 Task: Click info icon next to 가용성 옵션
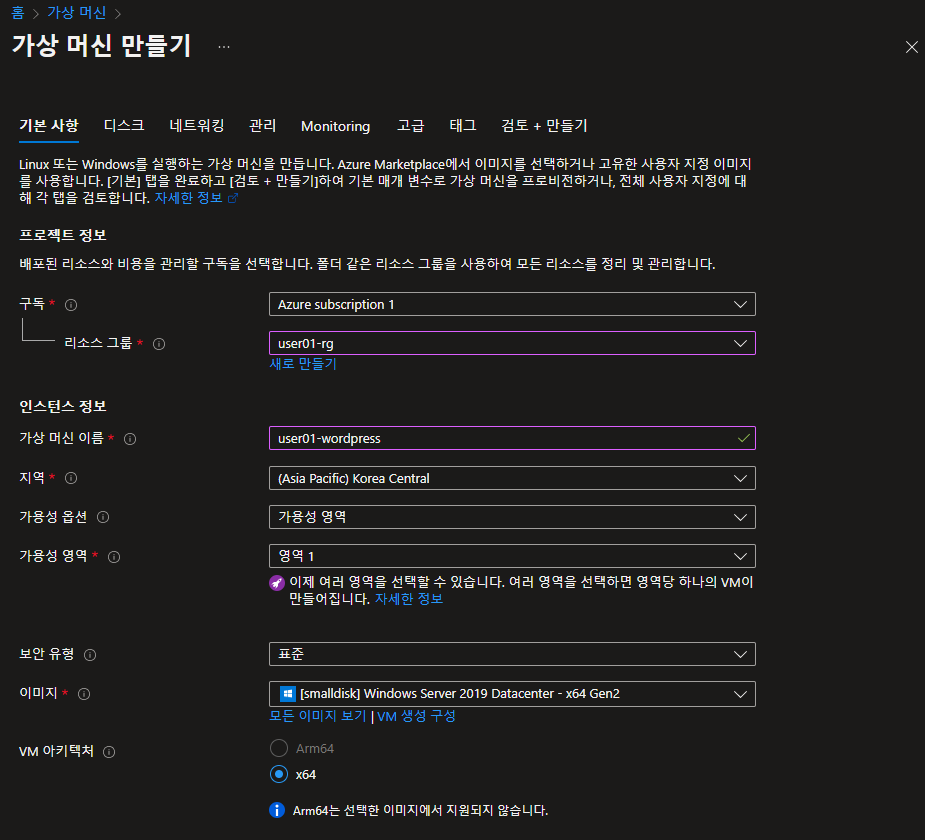pos(103,517)
